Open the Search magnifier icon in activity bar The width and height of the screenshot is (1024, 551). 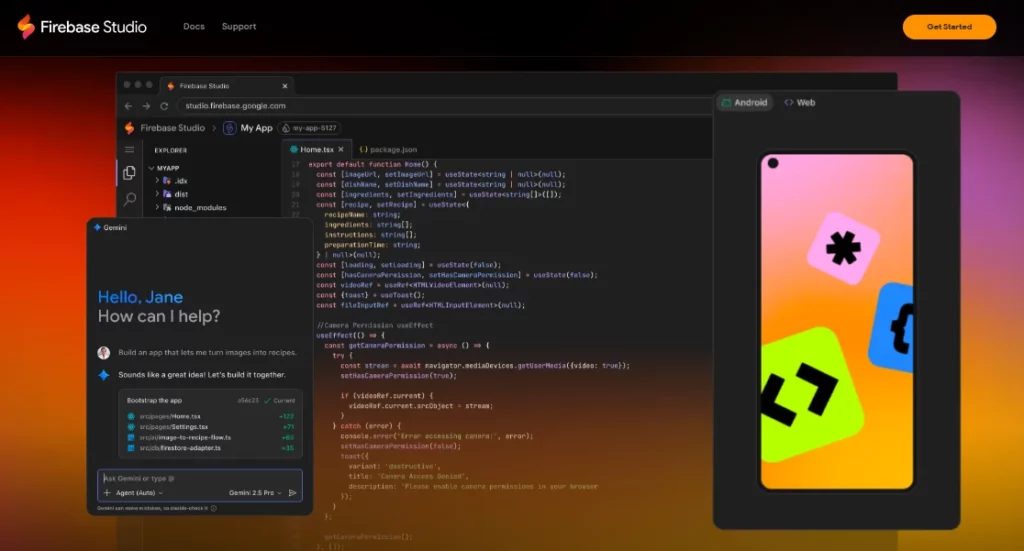[x=130, y=198]
